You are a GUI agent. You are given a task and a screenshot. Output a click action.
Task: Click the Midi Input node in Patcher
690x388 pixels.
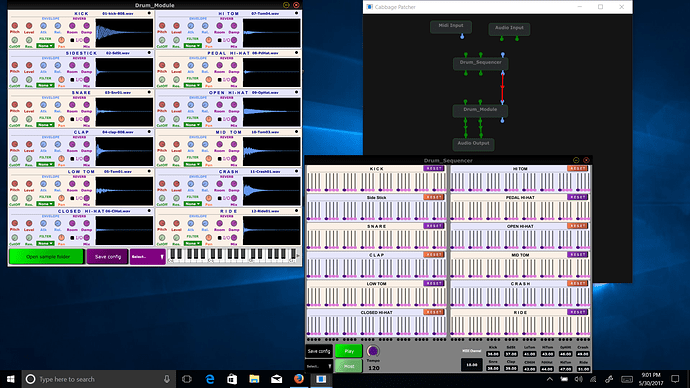pos(451,26)
